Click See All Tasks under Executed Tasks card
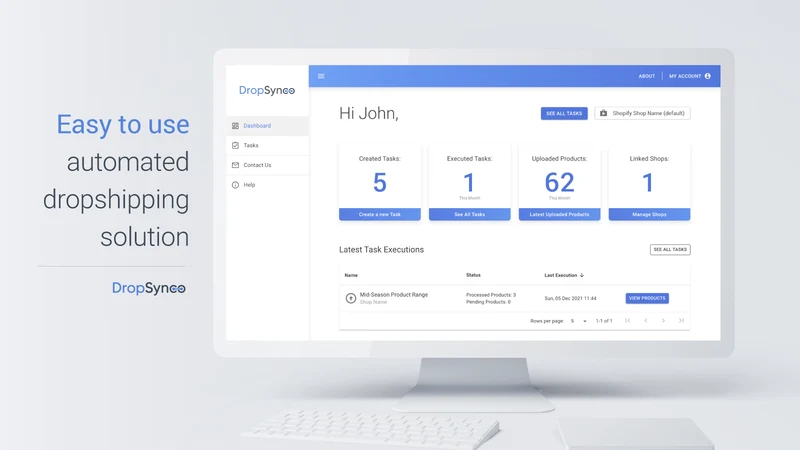This screenshot has height=450, width=800. click(x=469, y=214)
